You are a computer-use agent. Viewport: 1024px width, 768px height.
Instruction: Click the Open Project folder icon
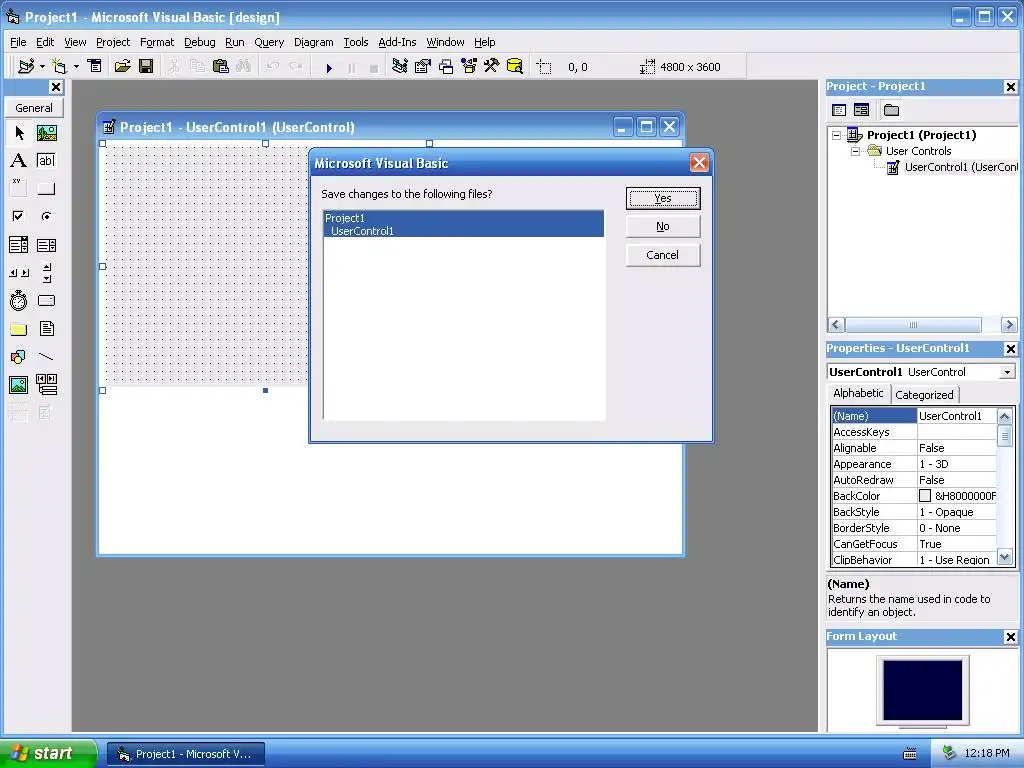[x=122, y=67]
